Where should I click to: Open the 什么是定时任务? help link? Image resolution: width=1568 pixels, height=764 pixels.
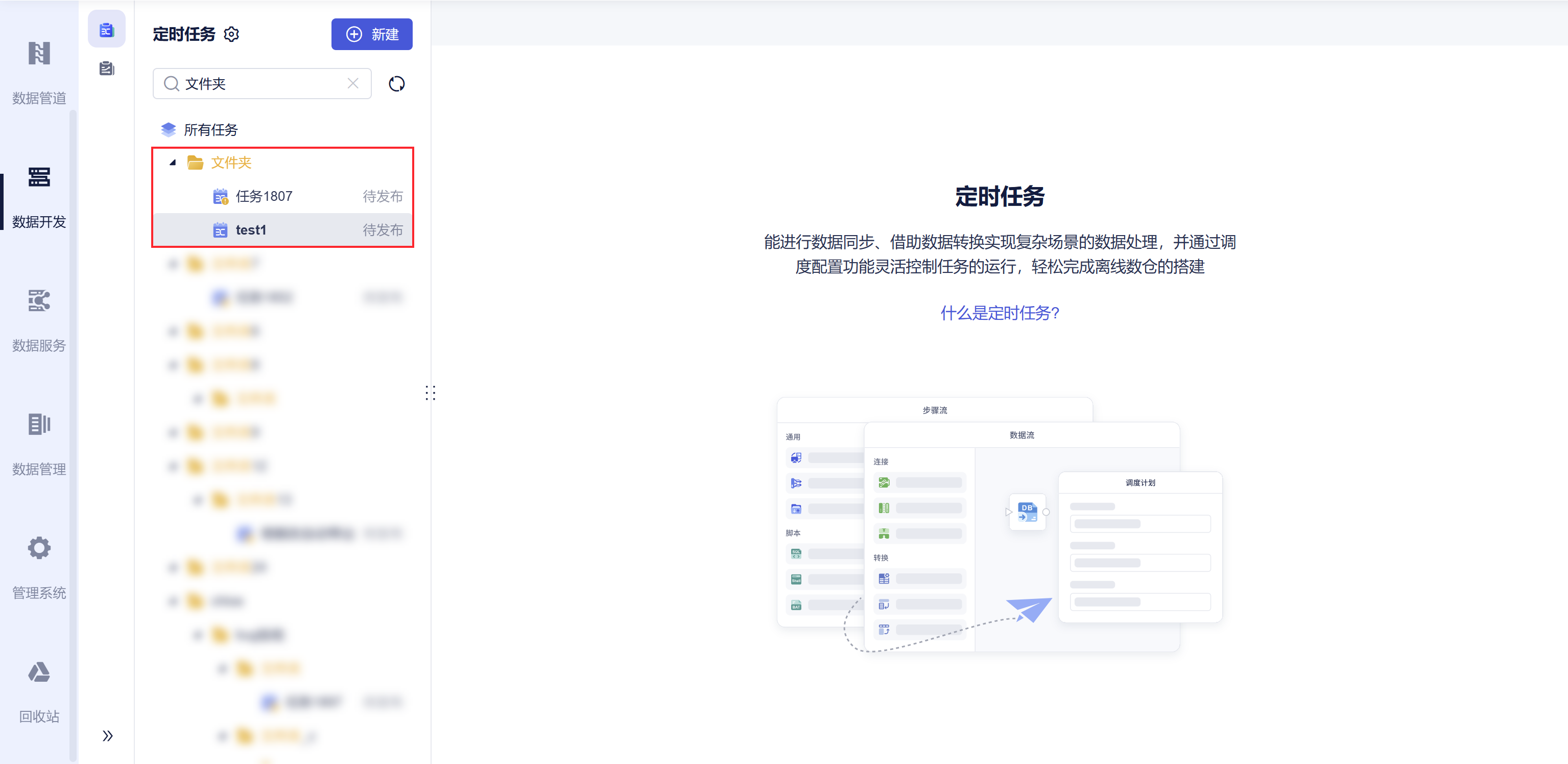coord(1000,313)
